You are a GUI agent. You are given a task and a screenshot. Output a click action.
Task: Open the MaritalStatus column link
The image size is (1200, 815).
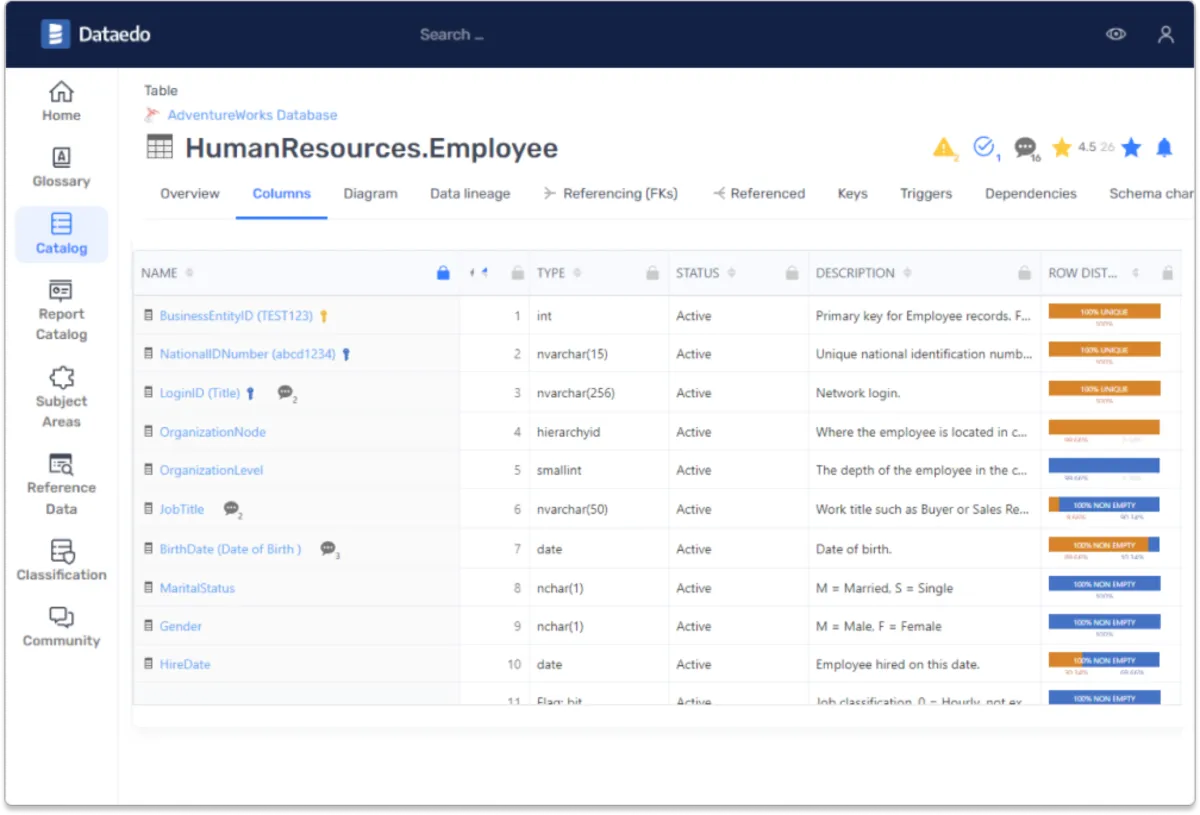click(197, 588)
